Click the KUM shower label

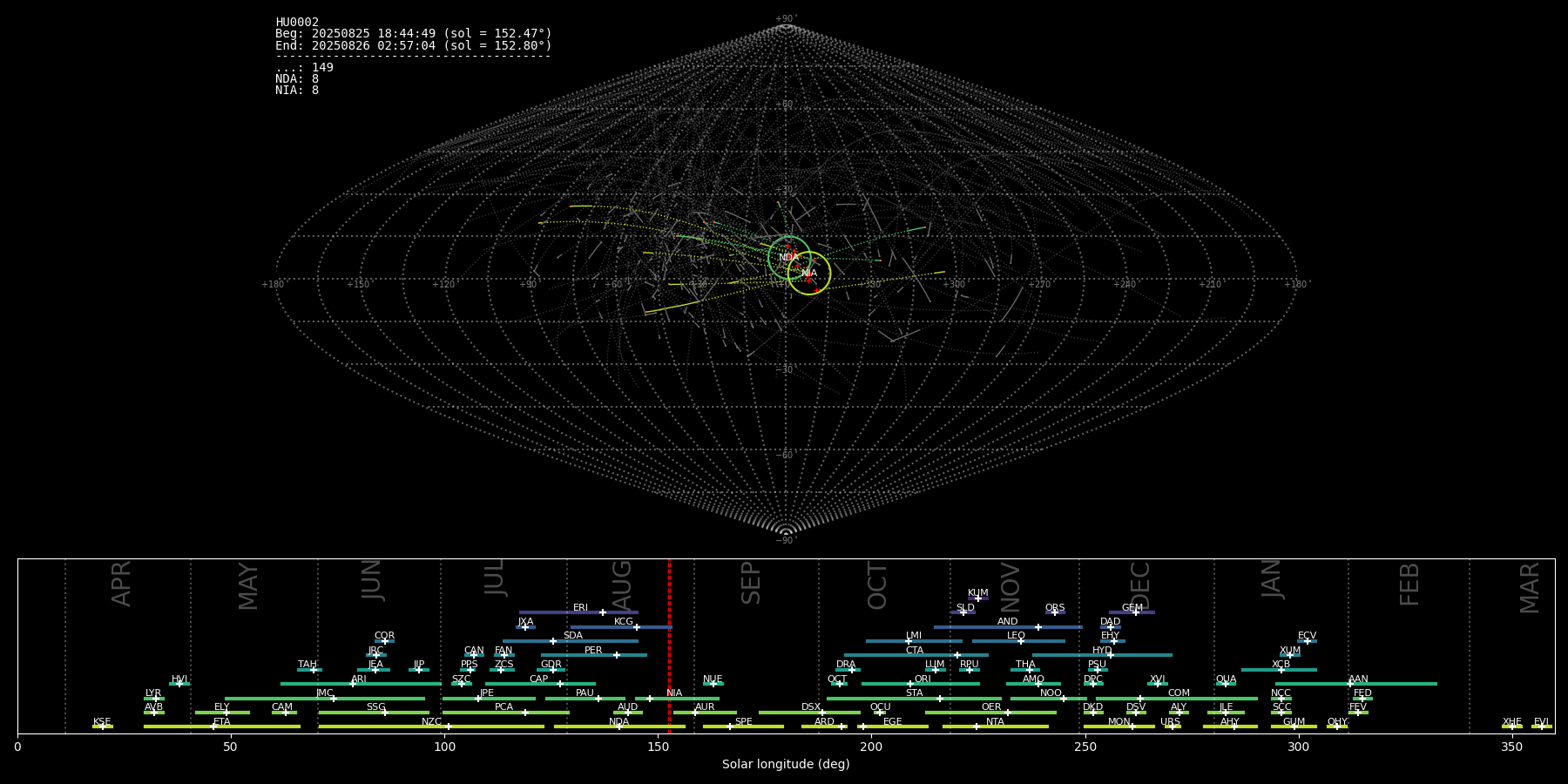[978, 593]
